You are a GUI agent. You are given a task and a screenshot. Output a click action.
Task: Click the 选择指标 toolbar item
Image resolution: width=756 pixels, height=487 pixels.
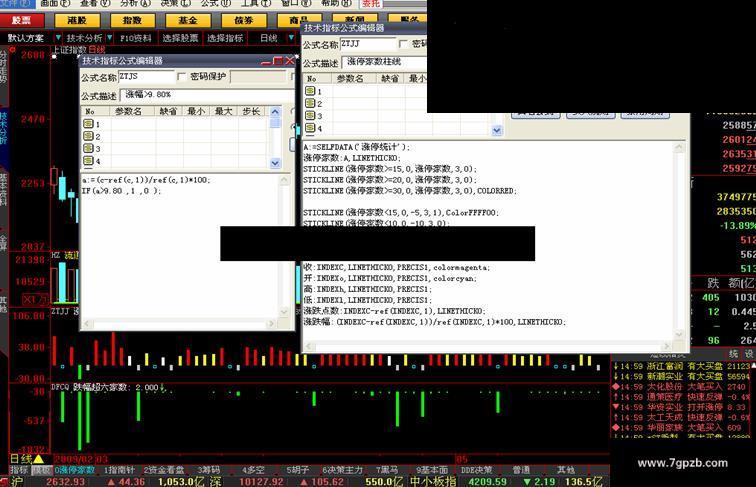(x=225, y=38)
